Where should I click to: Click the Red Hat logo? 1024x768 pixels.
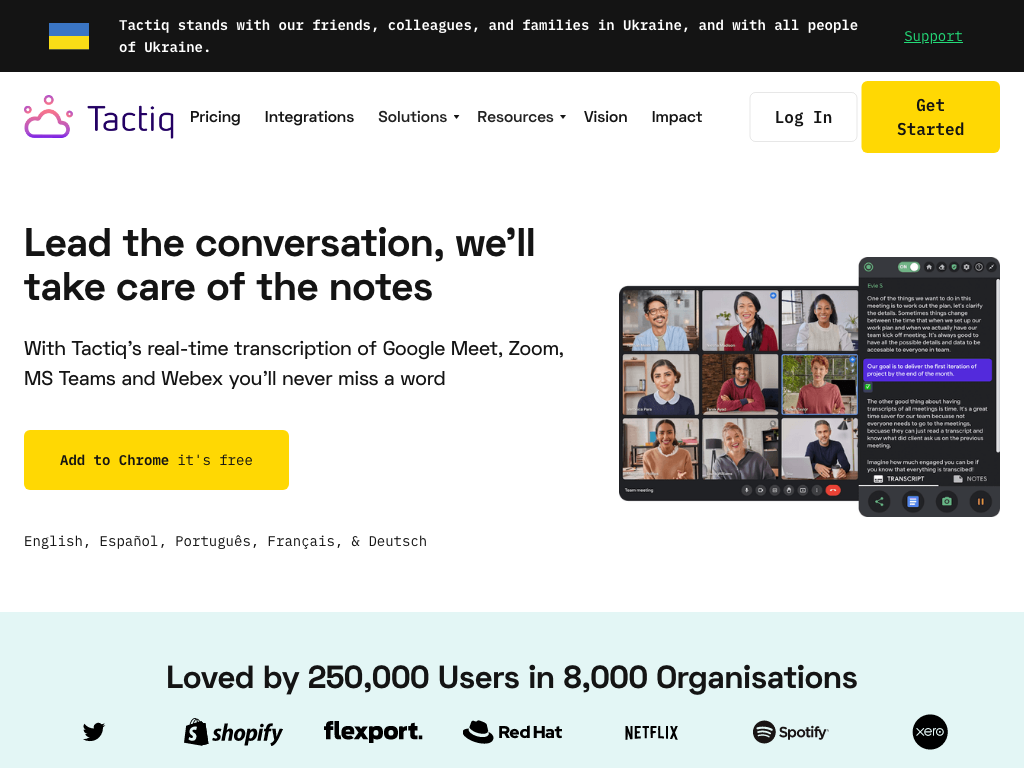coord(513,732)
